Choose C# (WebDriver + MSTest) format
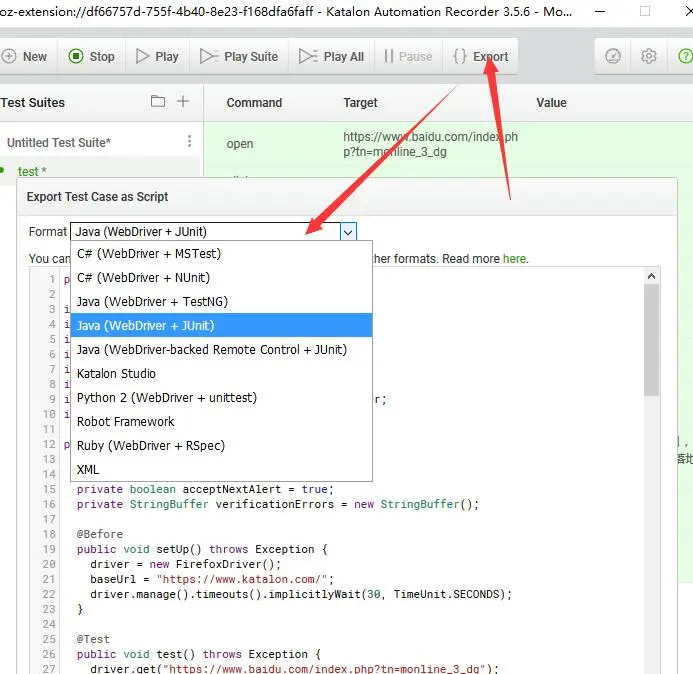This screenshot has width=693, height=674. click(221, 254)
